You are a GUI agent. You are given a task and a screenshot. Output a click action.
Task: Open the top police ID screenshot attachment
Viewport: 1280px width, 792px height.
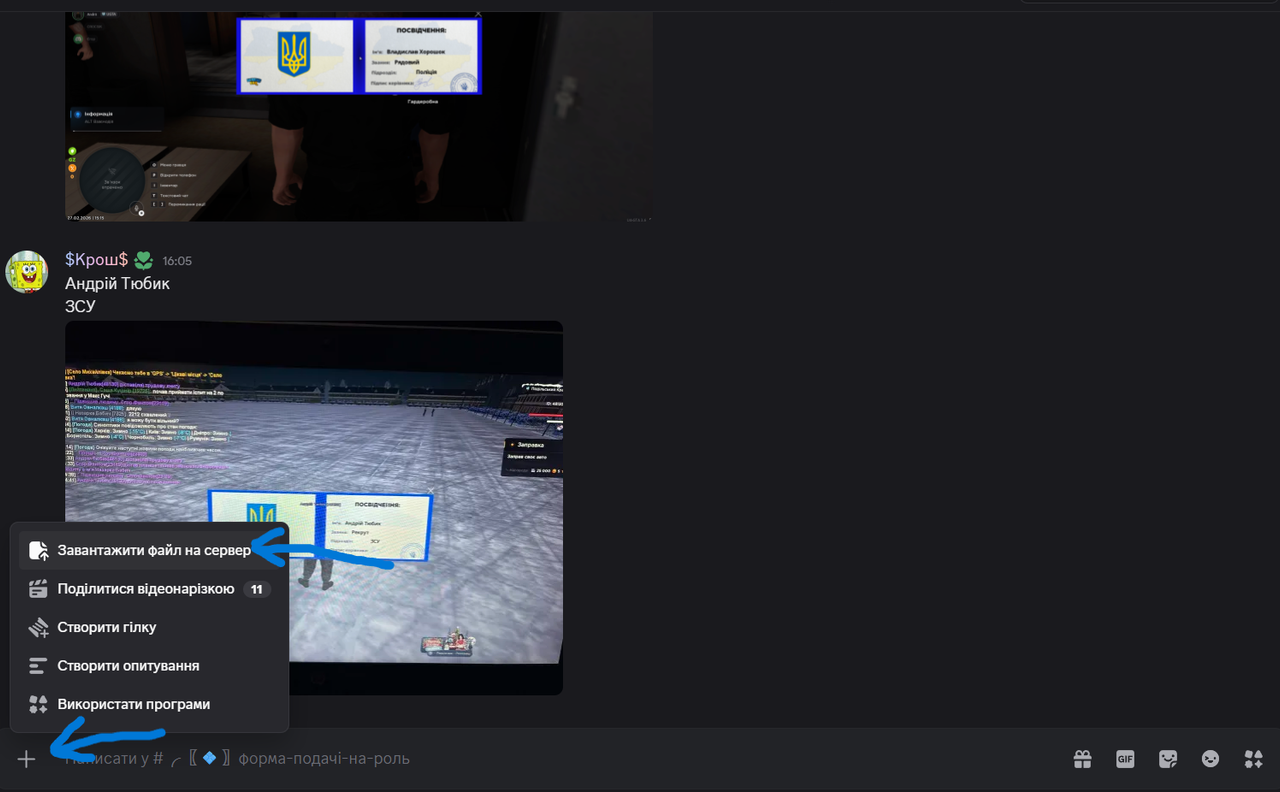click(x=359, y=116)
